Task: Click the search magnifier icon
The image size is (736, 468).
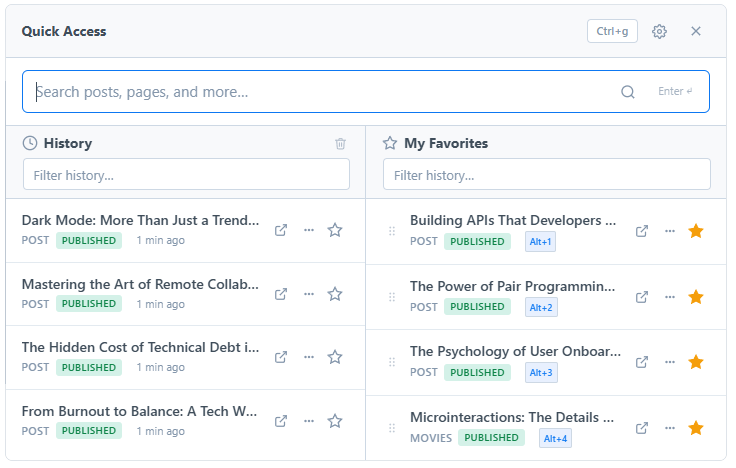Action: [628, 92]
